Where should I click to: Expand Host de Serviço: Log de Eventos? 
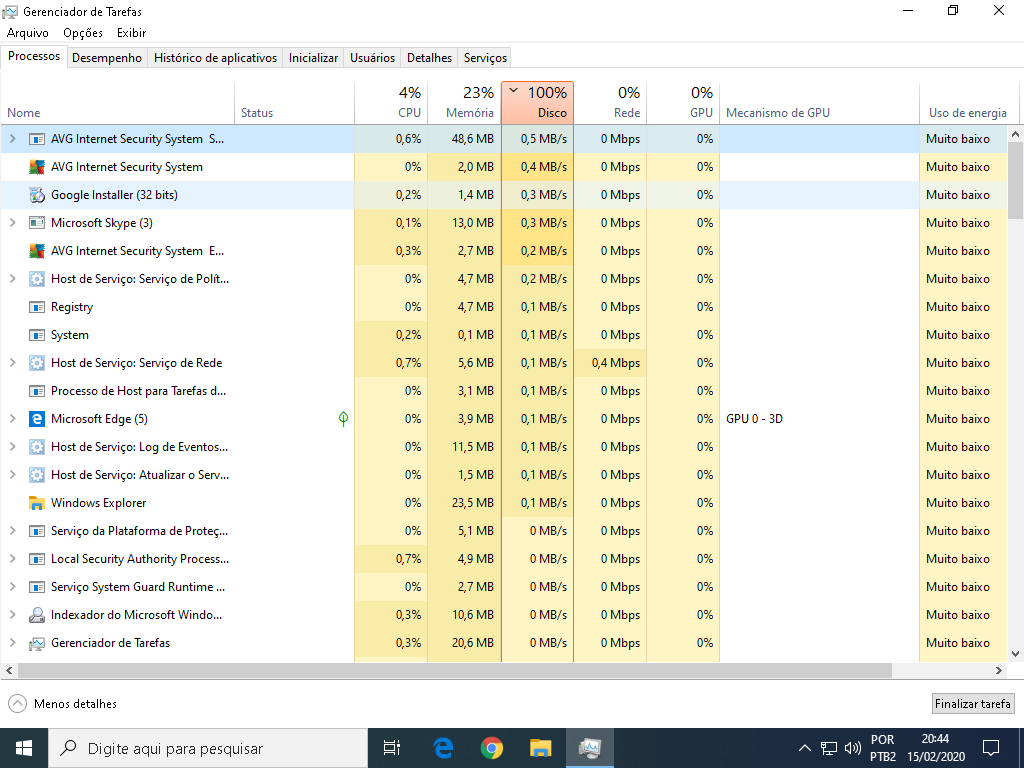click(x=12, y=447)
